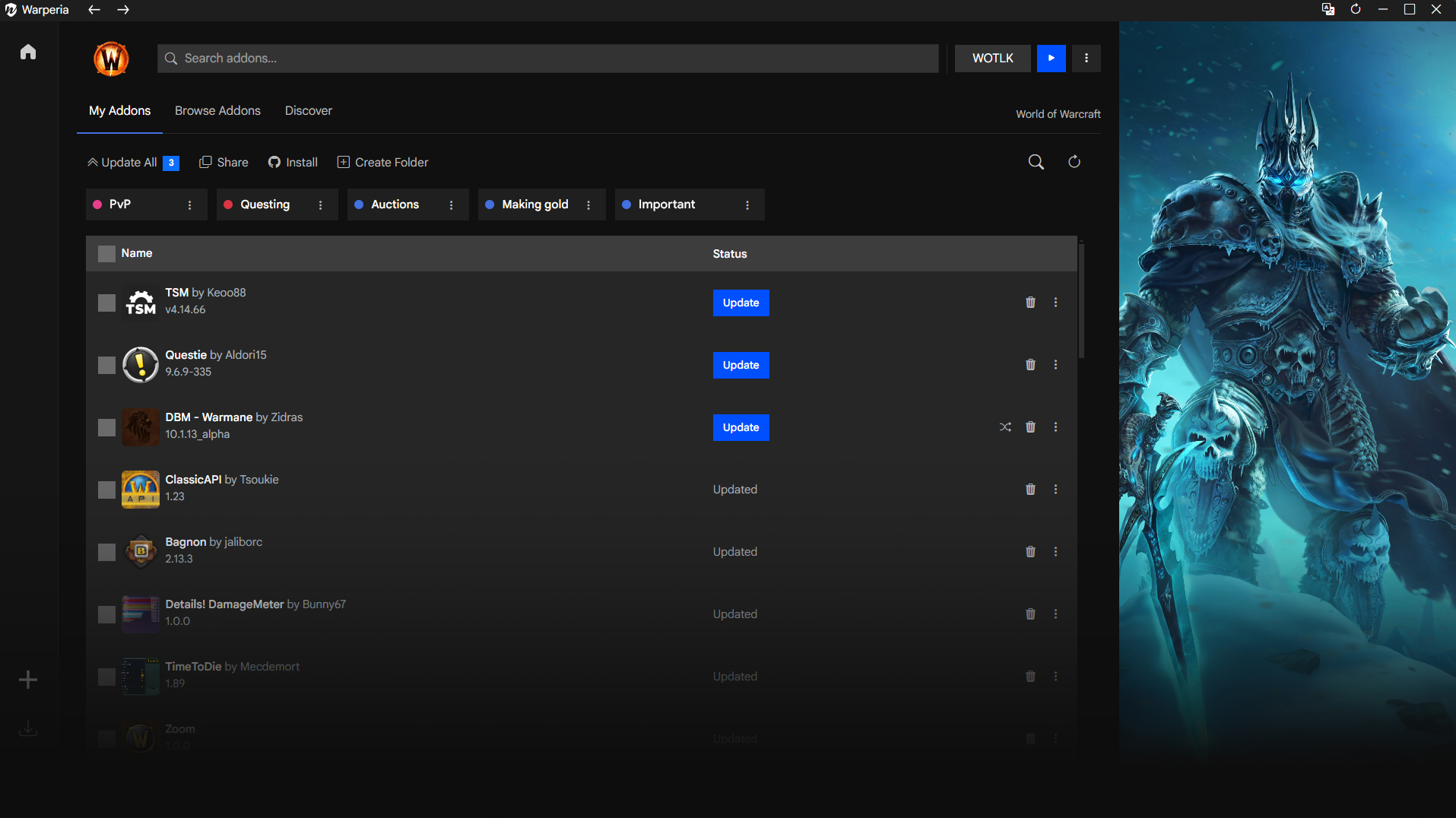Click the Search addons field

[x=547, y=58]
